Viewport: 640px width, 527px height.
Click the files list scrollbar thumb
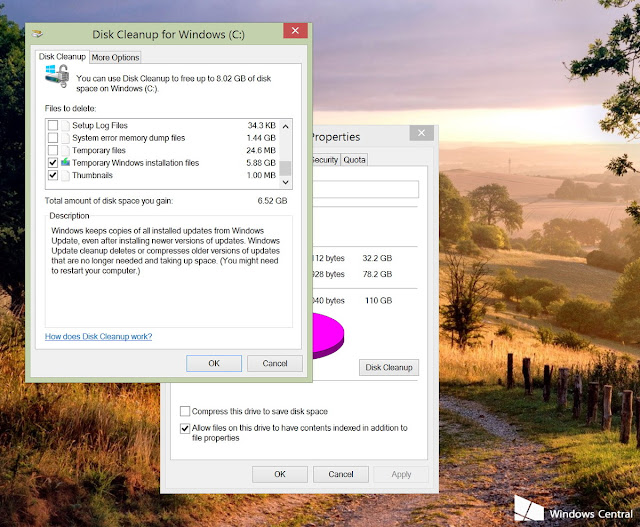[286, 168]
